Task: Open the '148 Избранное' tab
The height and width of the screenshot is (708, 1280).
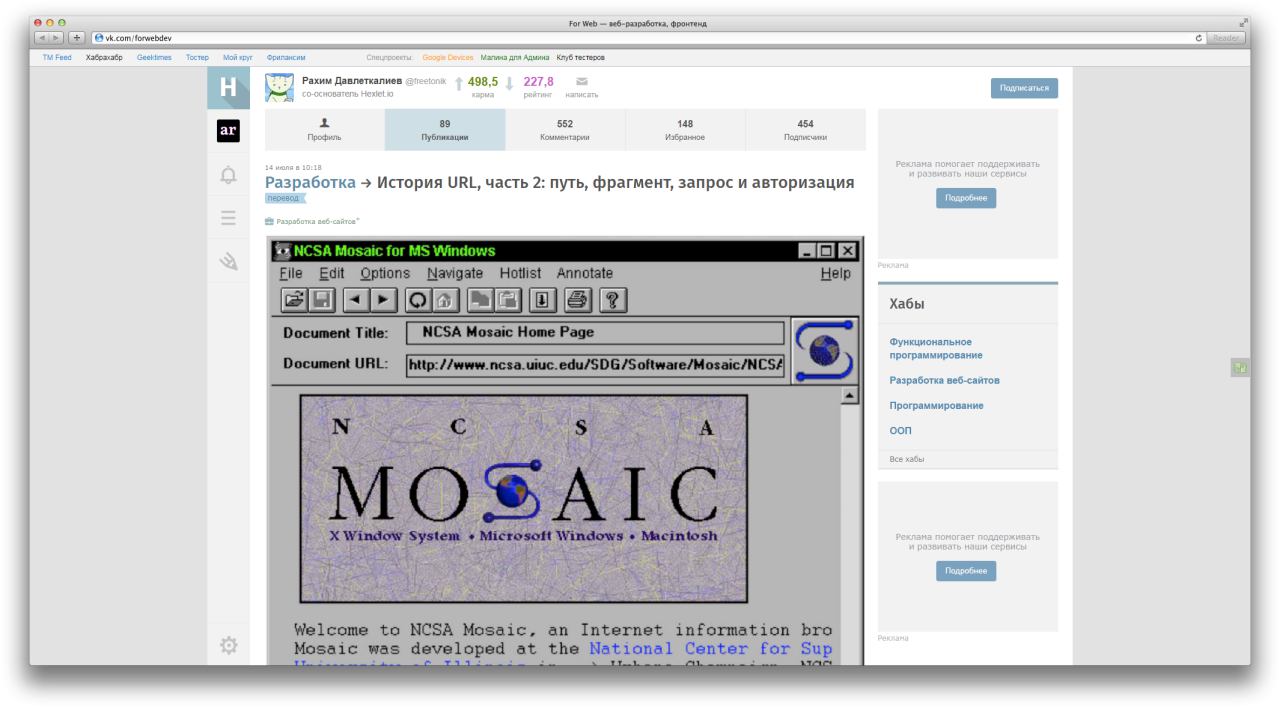Action: coord(685,130)
